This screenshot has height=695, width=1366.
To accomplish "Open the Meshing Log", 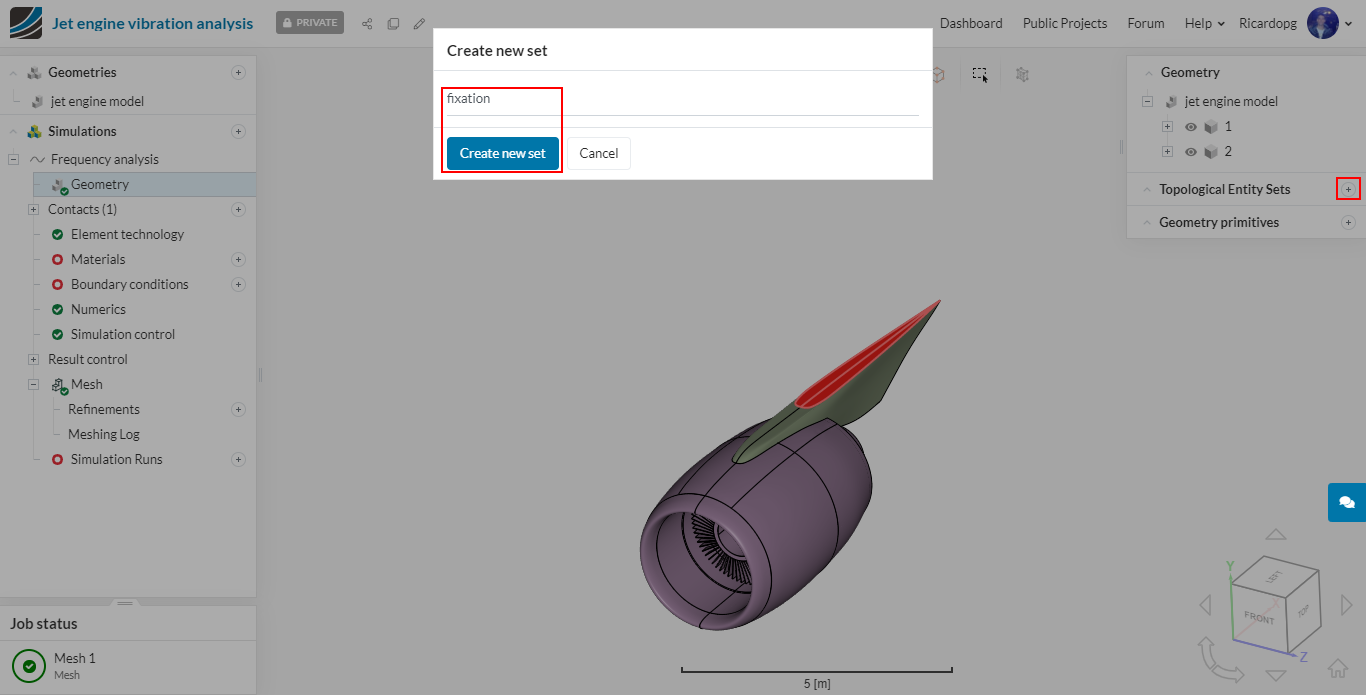I will (104, 434).
